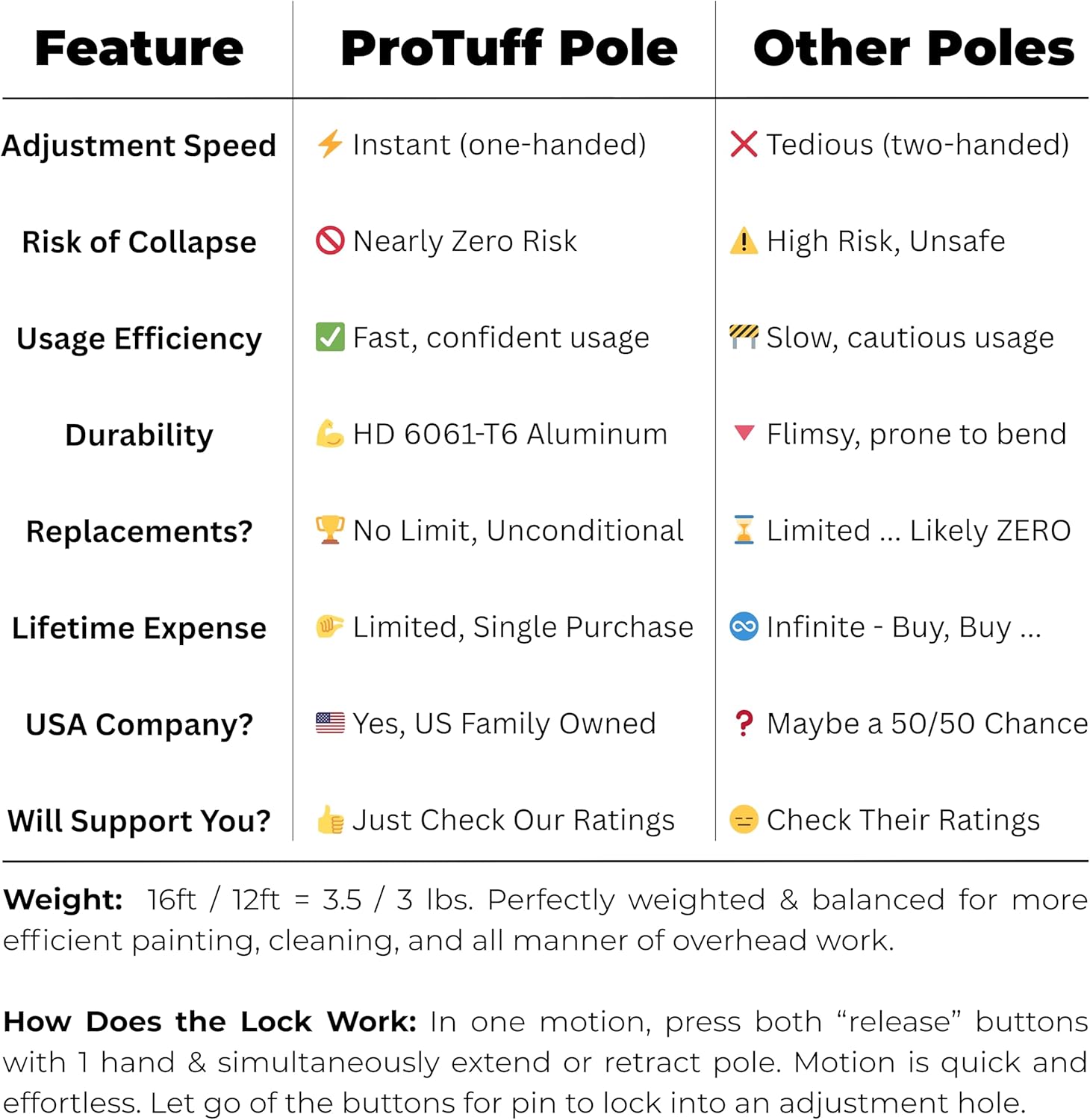
Task: Click the hourglass icon beside Limited
Action: [744, 530]
